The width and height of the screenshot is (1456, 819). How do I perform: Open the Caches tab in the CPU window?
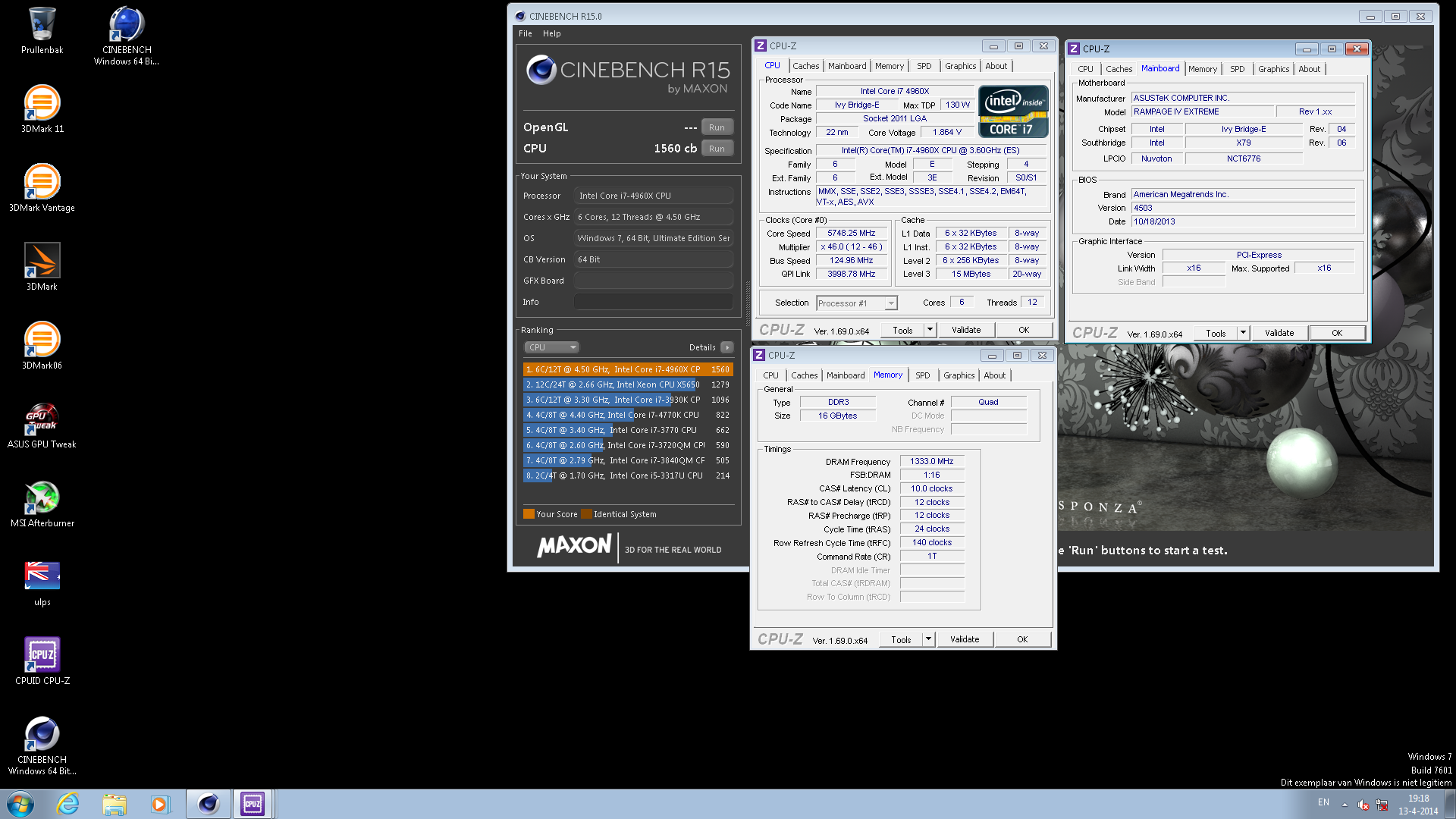point(805,66)
